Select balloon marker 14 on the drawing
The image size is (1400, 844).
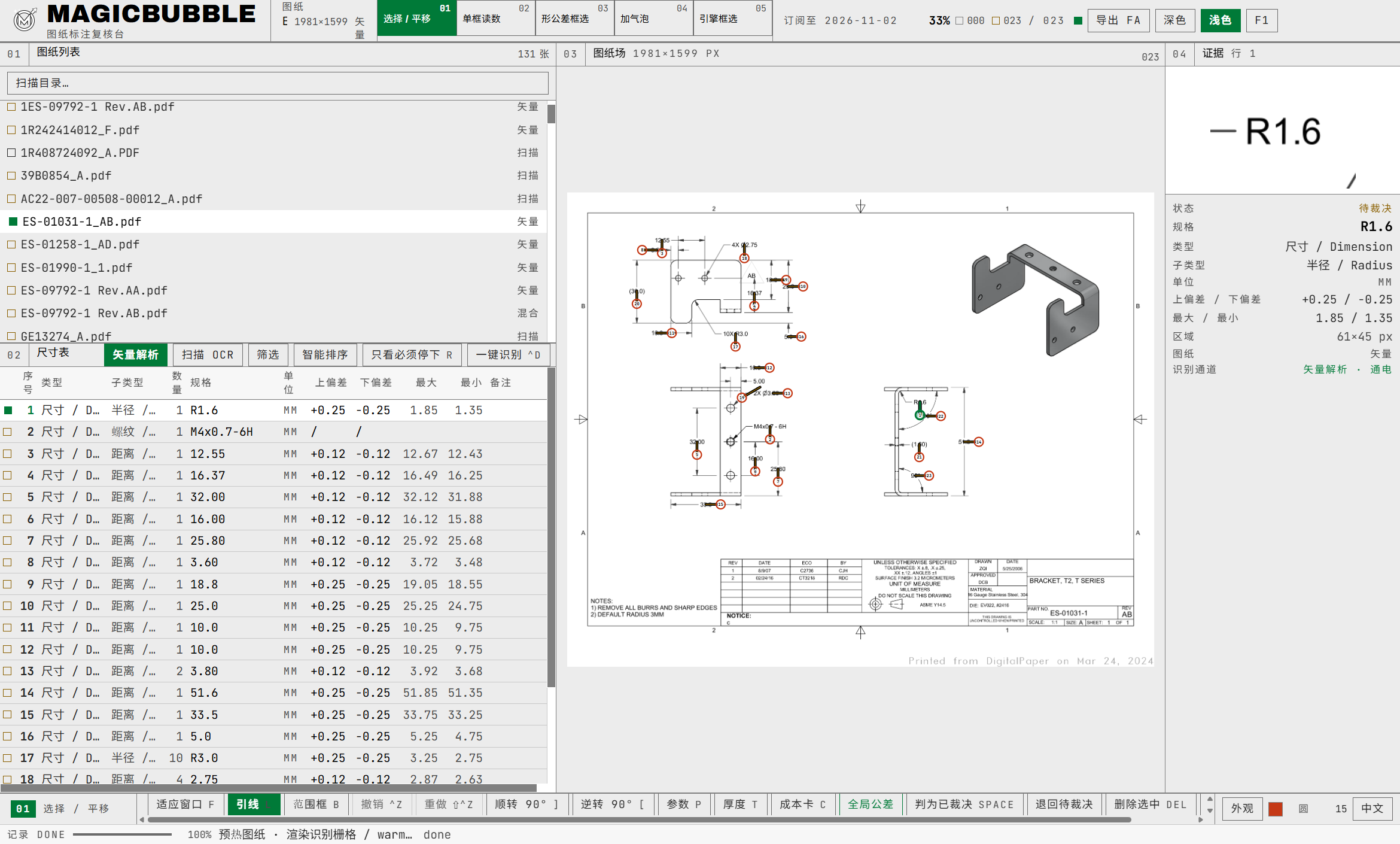979,442
